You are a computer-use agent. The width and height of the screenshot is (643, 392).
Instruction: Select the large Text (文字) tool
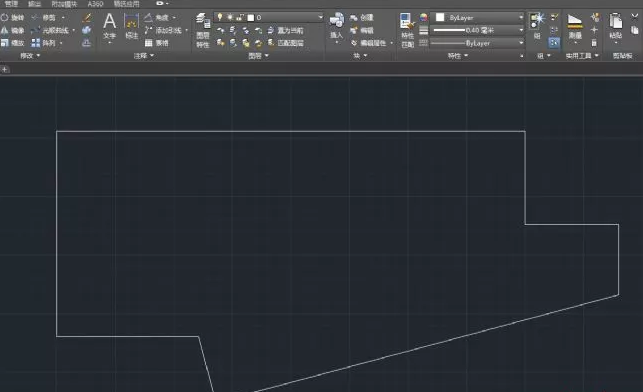click(109, 26)
